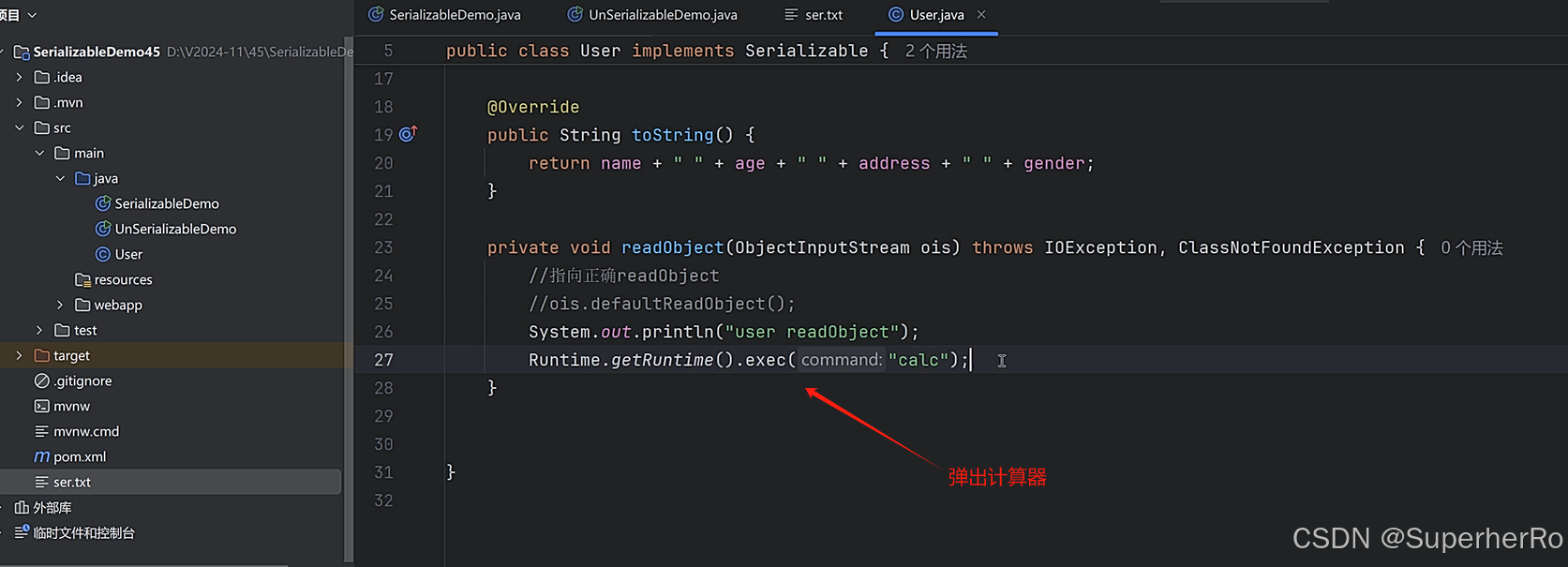The image size is (1568, 567).
Task: Click the UnSerializableDemo class icon in tree
Action: pyautogui.click(x=103, y=229)
